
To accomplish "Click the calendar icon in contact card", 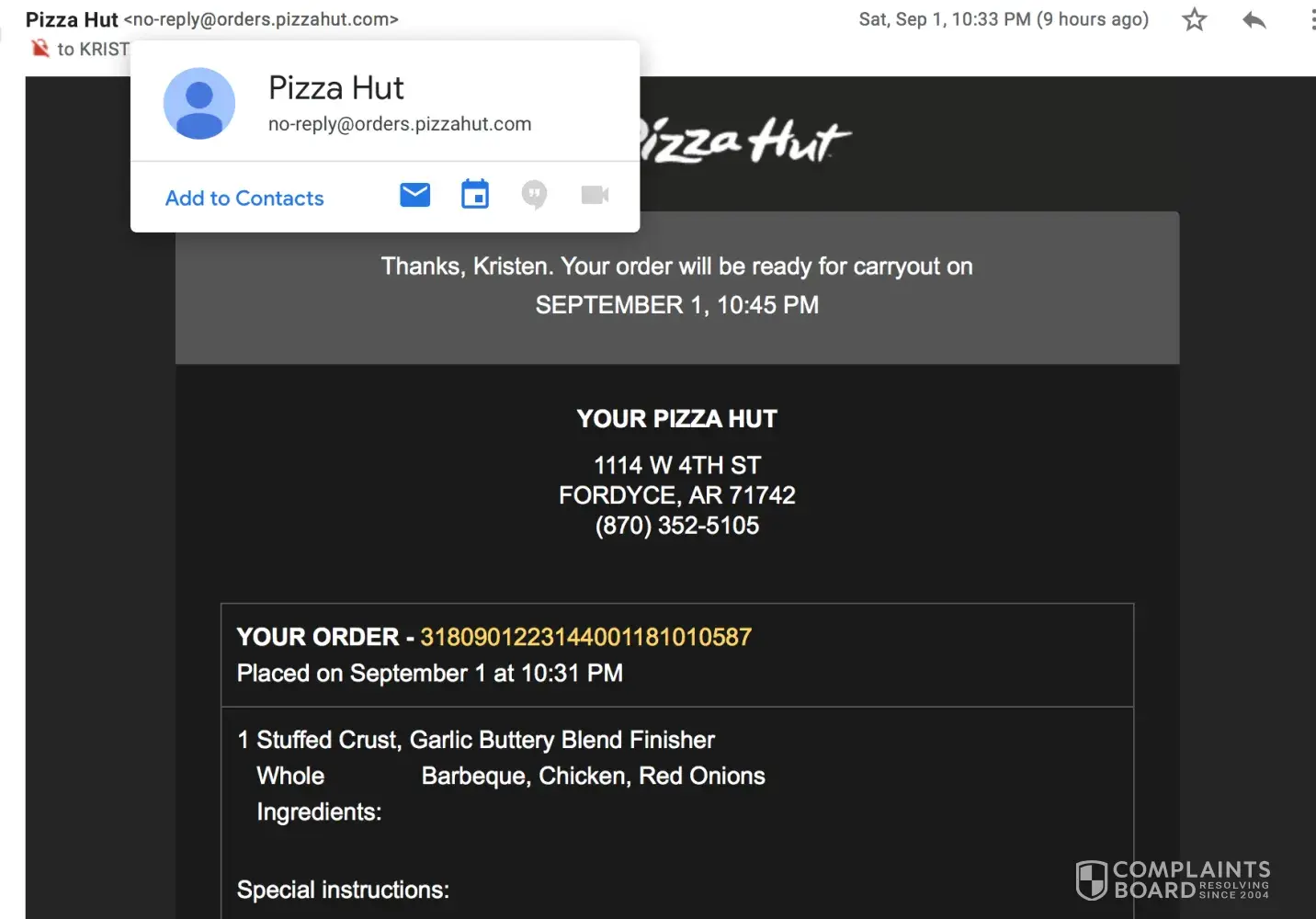I will tap(475, 195).
